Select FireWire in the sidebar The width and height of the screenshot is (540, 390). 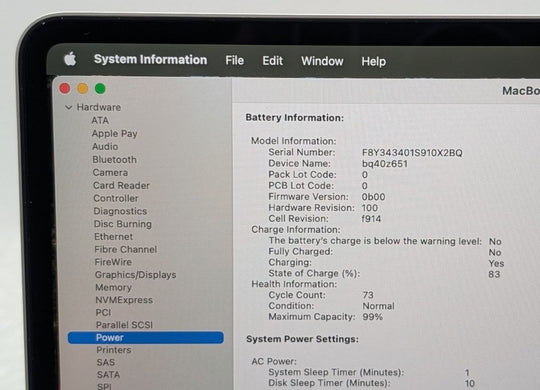[x=113, y=262]
